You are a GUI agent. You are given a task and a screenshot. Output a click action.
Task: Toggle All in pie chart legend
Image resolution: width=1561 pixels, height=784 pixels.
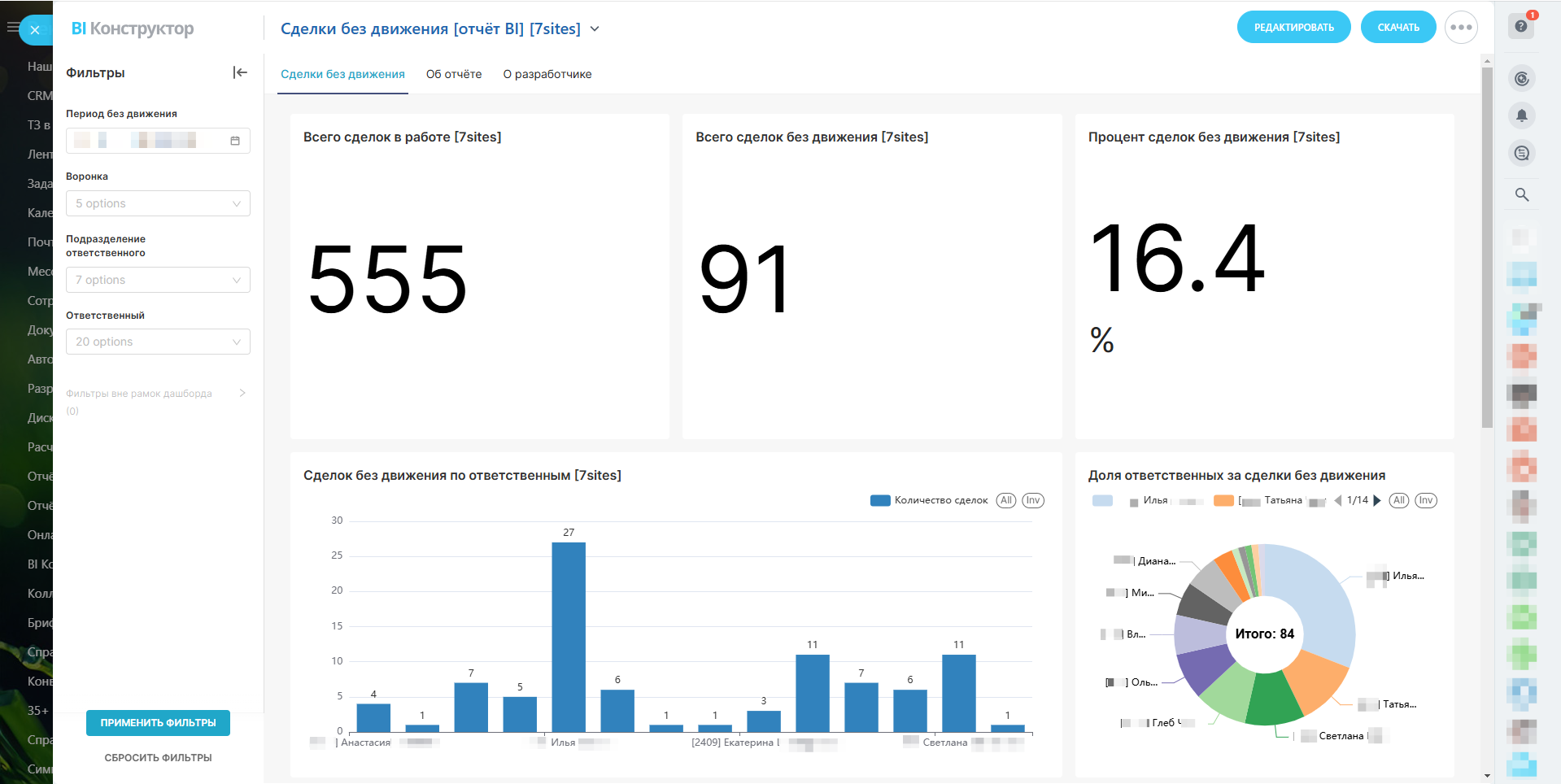click(x=1399, y=500)
